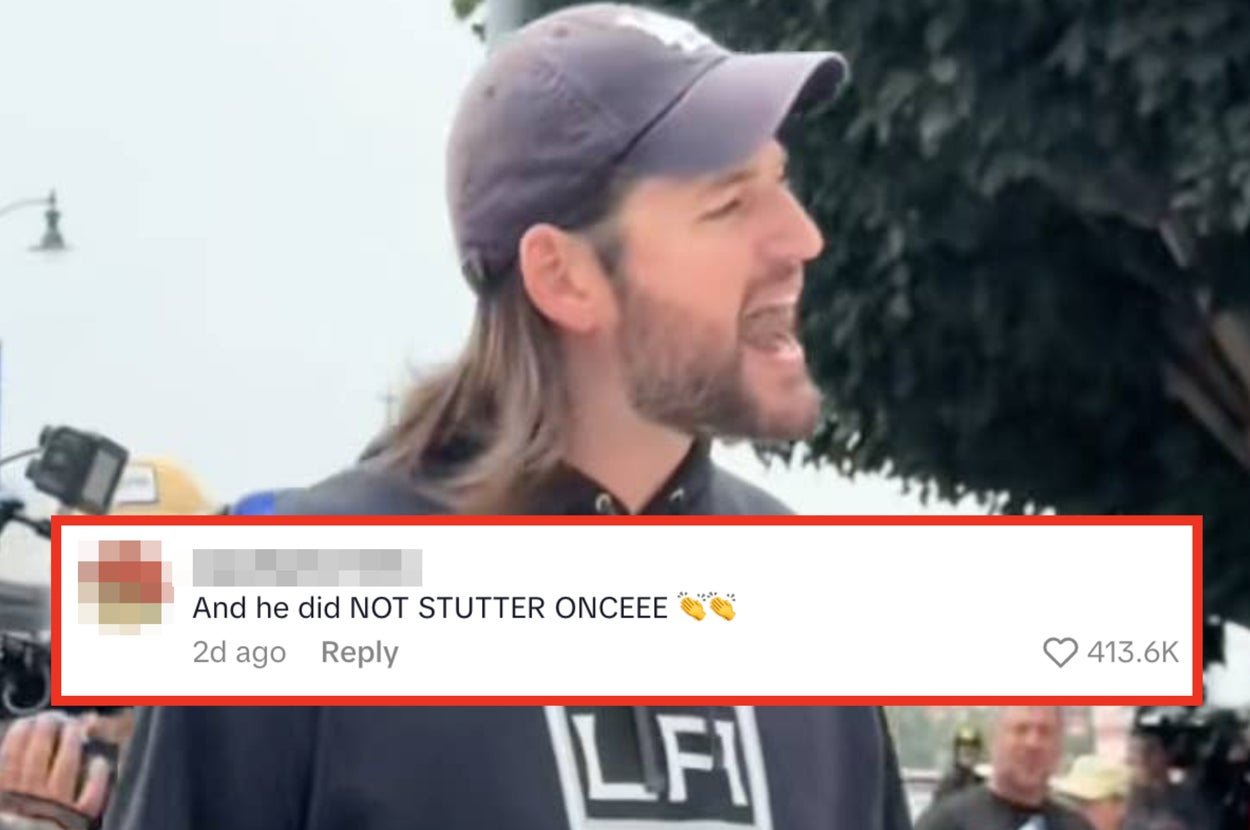
Task: Click the street lamp in the background
Action: [x=40, y=220]
